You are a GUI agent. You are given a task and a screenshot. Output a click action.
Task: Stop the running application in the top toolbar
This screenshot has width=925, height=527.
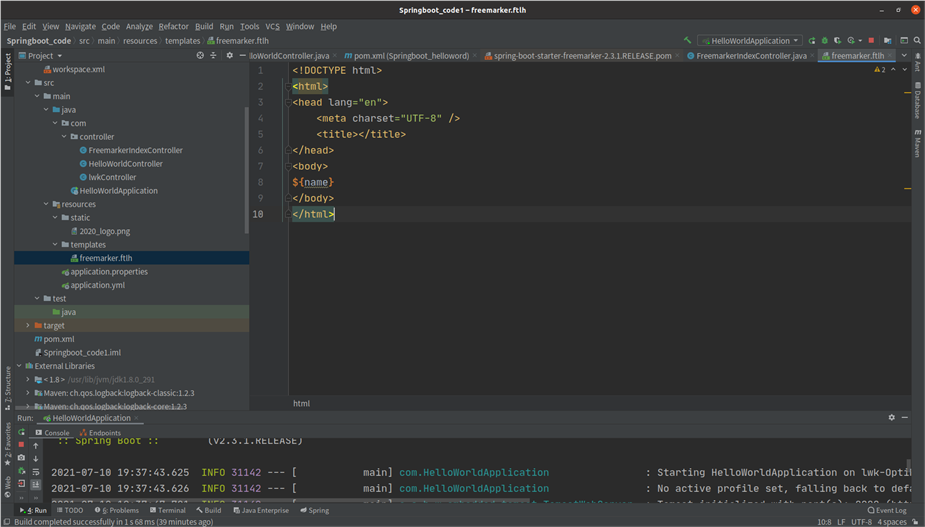[871, 41]
